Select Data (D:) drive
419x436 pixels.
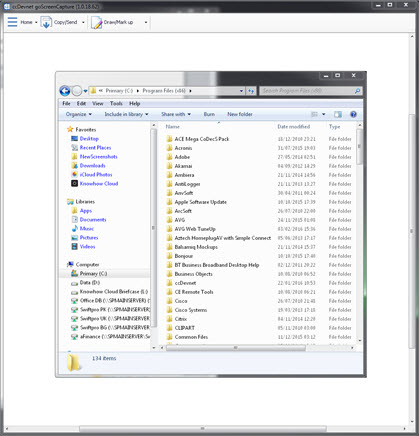[x=90, y=283]
